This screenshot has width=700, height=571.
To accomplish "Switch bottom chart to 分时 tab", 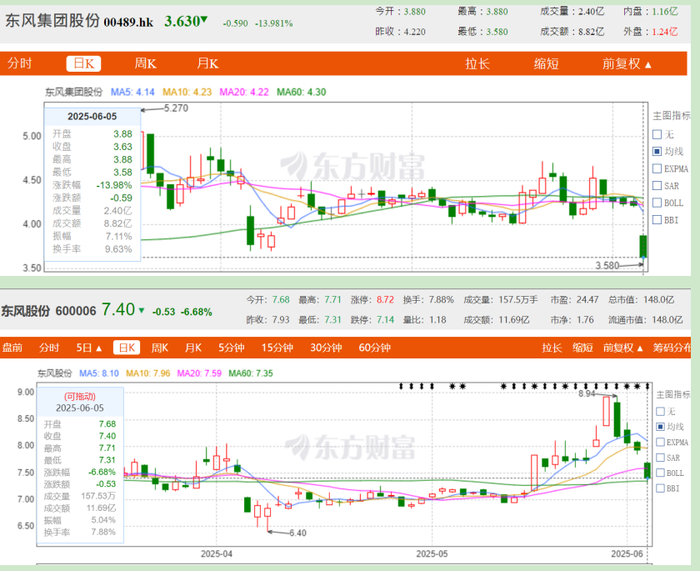I will point(49,347).
